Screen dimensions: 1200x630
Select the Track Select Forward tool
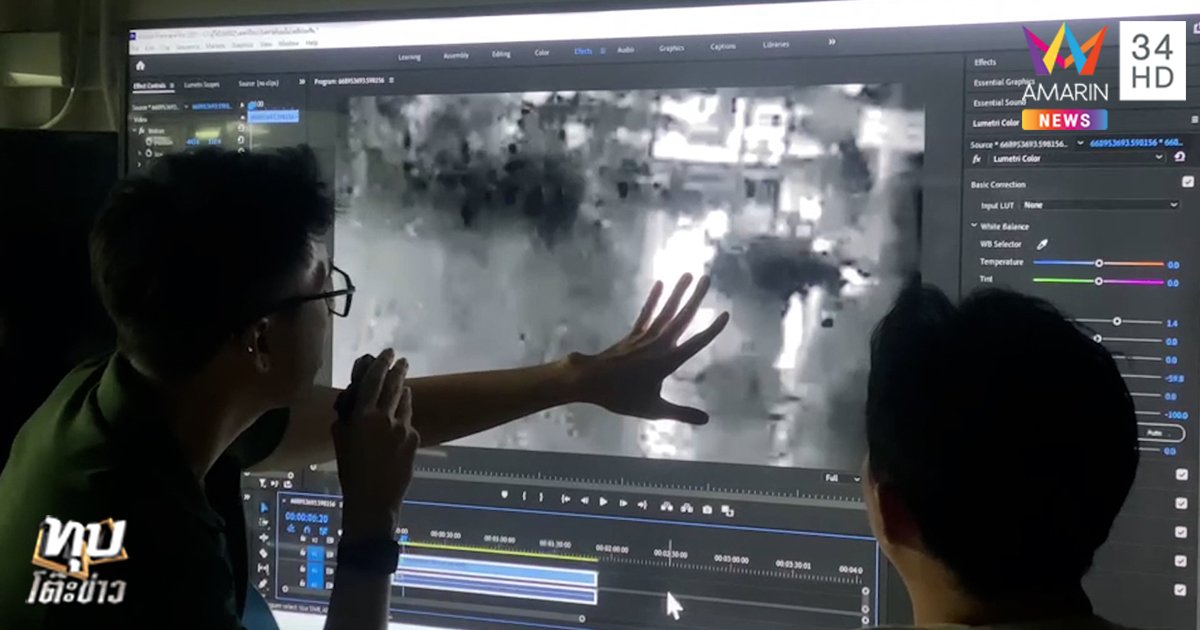265,522
